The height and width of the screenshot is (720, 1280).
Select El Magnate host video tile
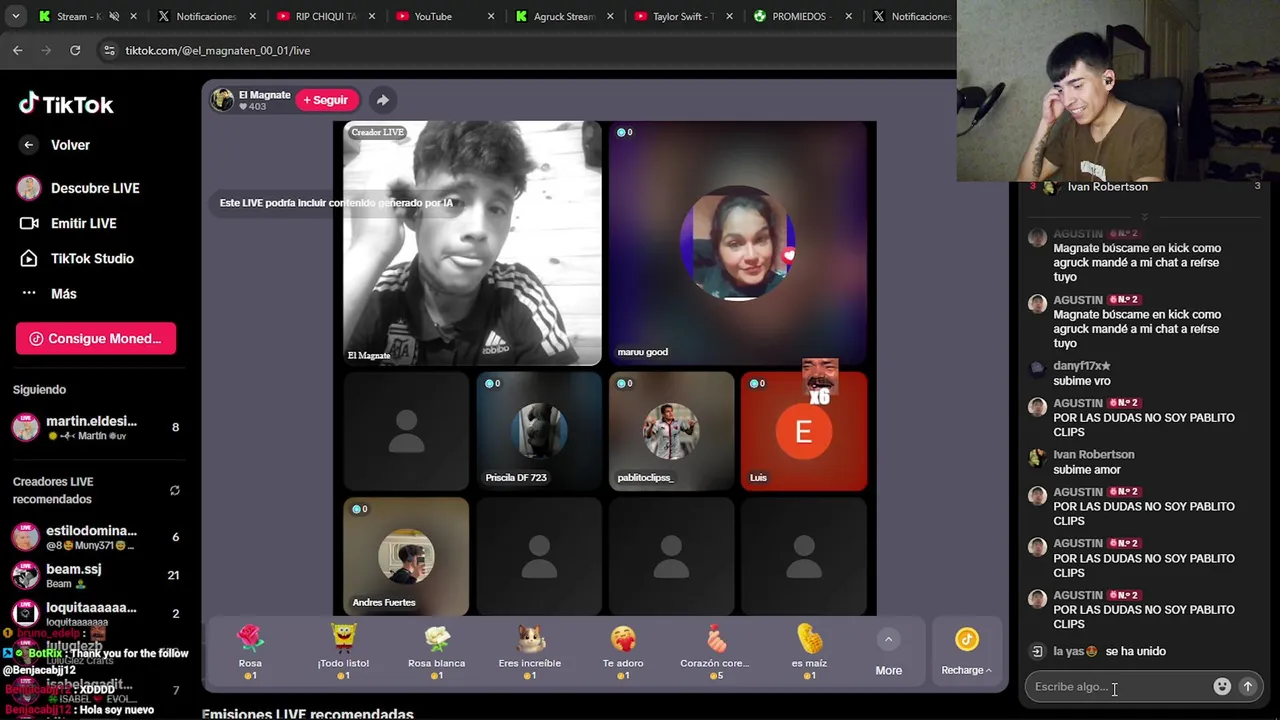(x=472, y=244)
